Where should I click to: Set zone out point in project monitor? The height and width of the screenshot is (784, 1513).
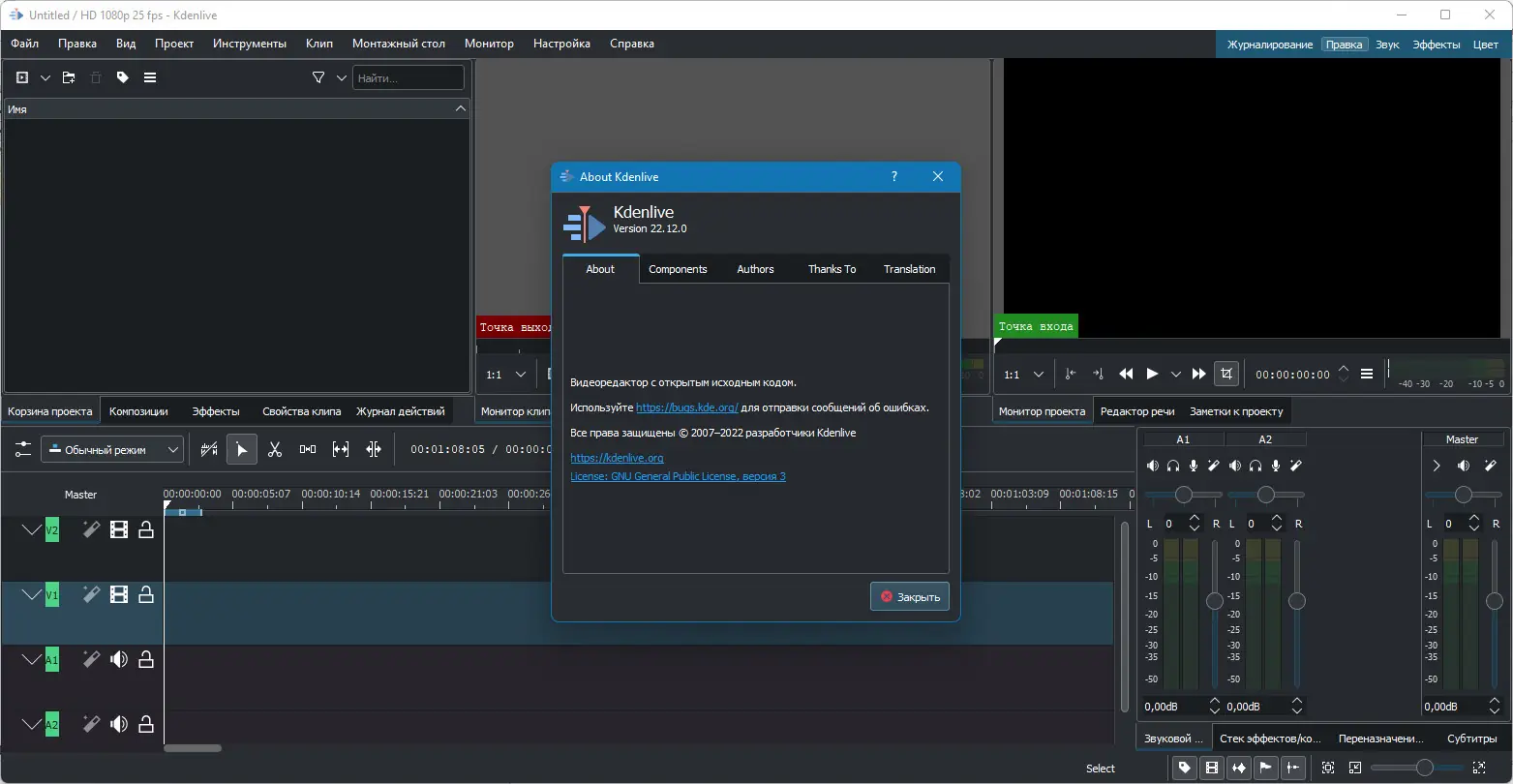(x=1098, y=374)
